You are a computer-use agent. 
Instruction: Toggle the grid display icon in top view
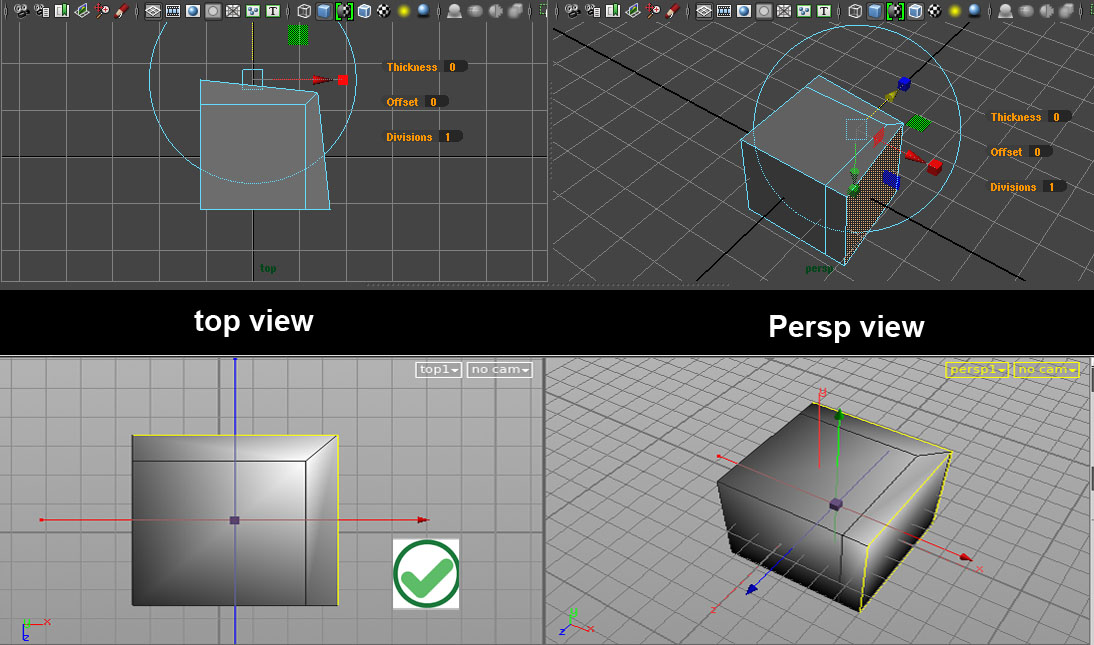[152, 10]
